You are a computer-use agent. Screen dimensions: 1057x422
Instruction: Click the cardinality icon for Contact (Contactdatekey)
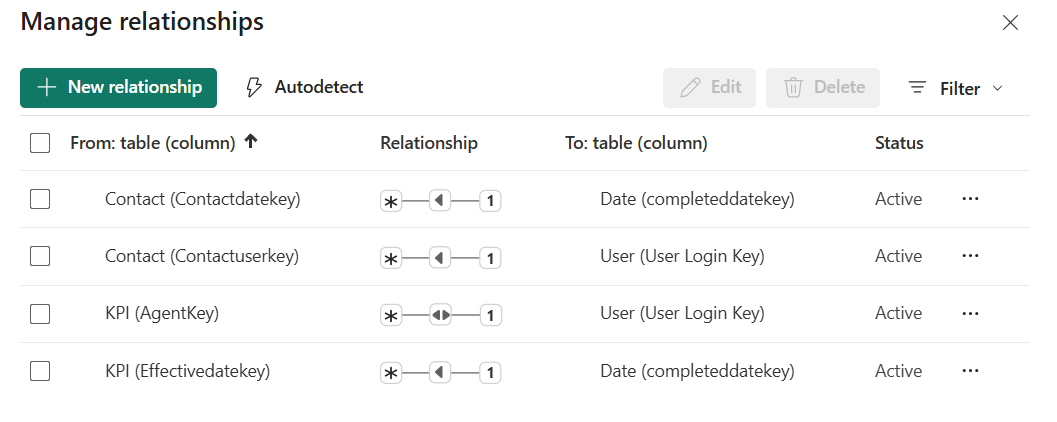click(441, 200)
